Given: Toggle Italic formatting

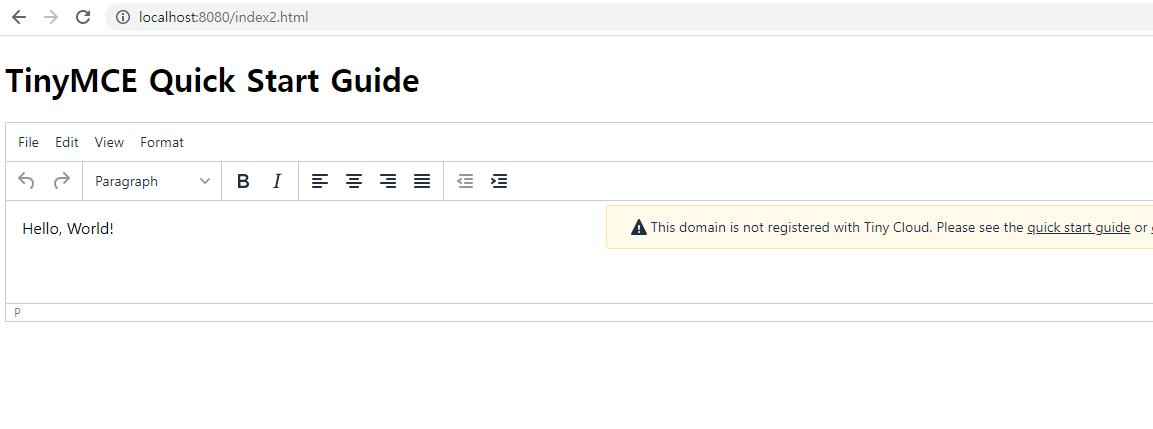Looking at the screenshot, I should point(277,181).
